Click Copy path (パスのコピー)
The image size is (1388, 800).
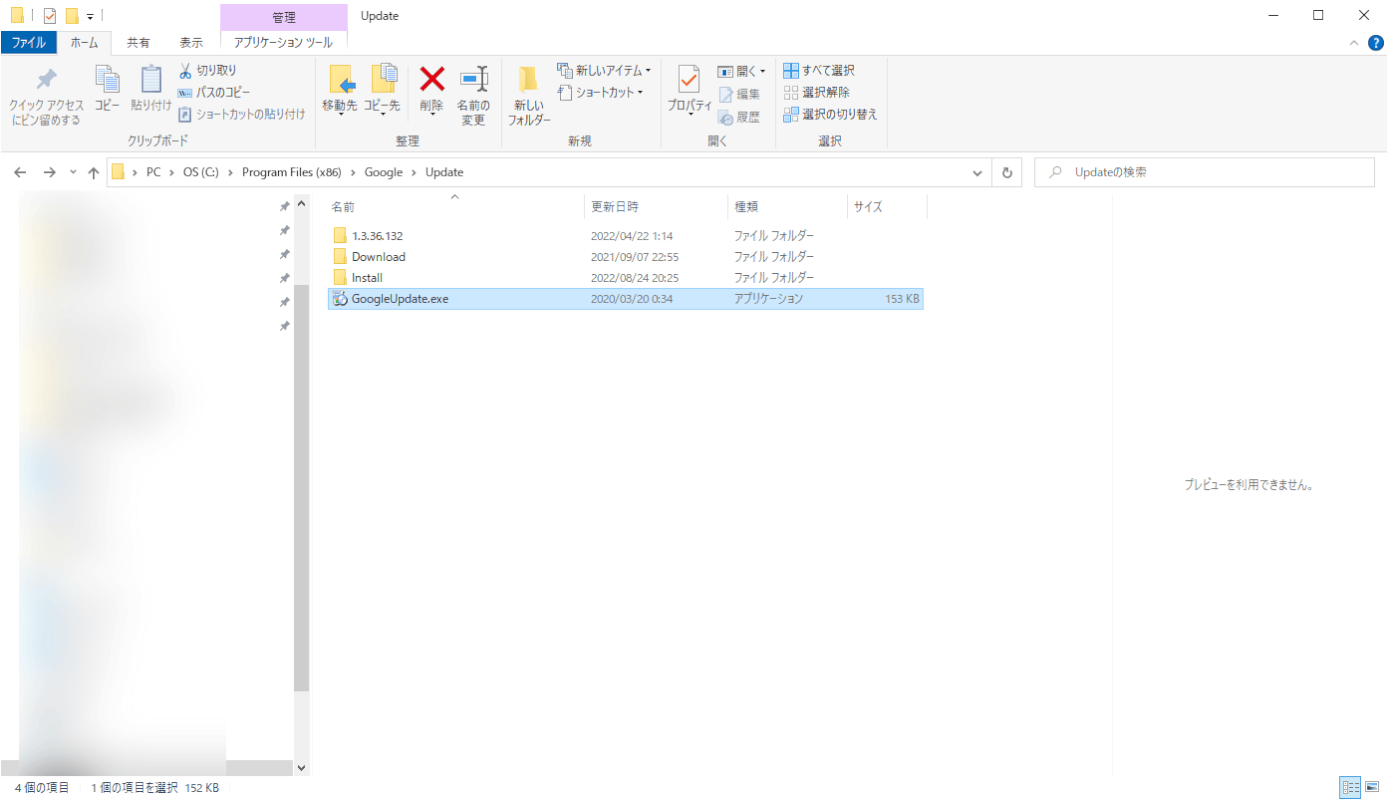point(214,92)
